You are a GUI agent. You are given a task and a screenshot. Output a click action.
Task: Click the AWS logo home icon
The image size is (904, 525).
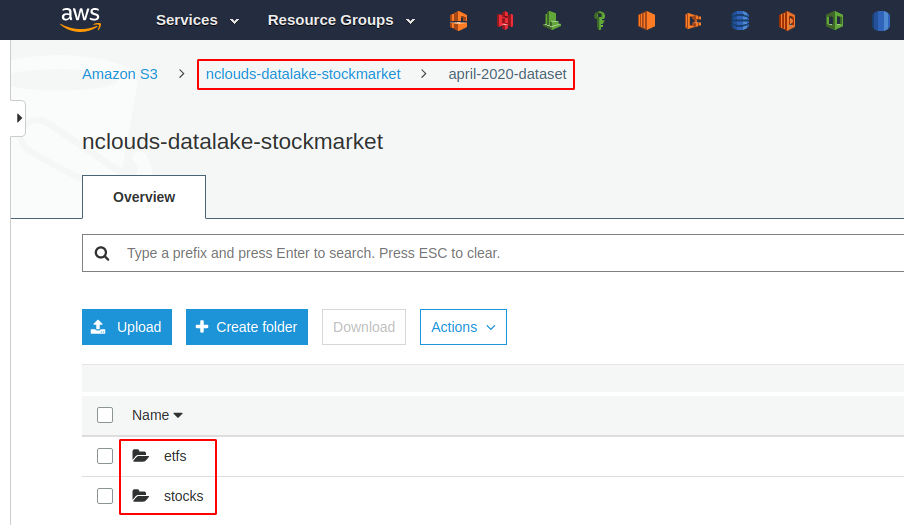[80, 19]
